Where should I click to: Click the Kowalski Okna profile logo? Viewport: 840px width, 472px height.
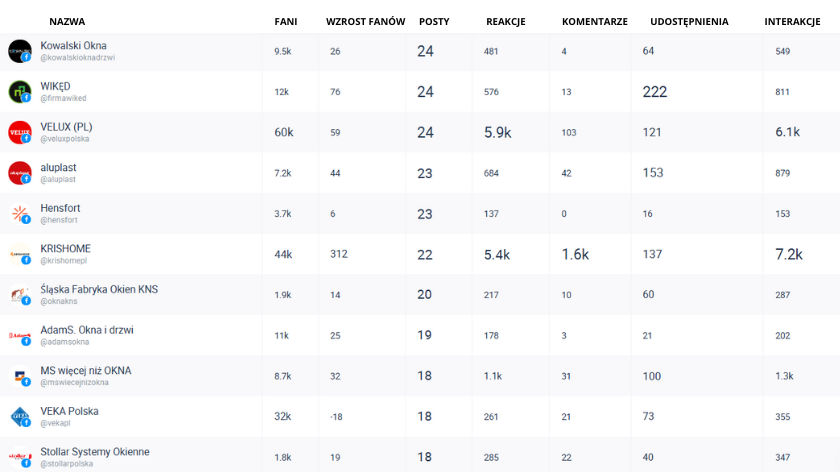coord(20,51)
